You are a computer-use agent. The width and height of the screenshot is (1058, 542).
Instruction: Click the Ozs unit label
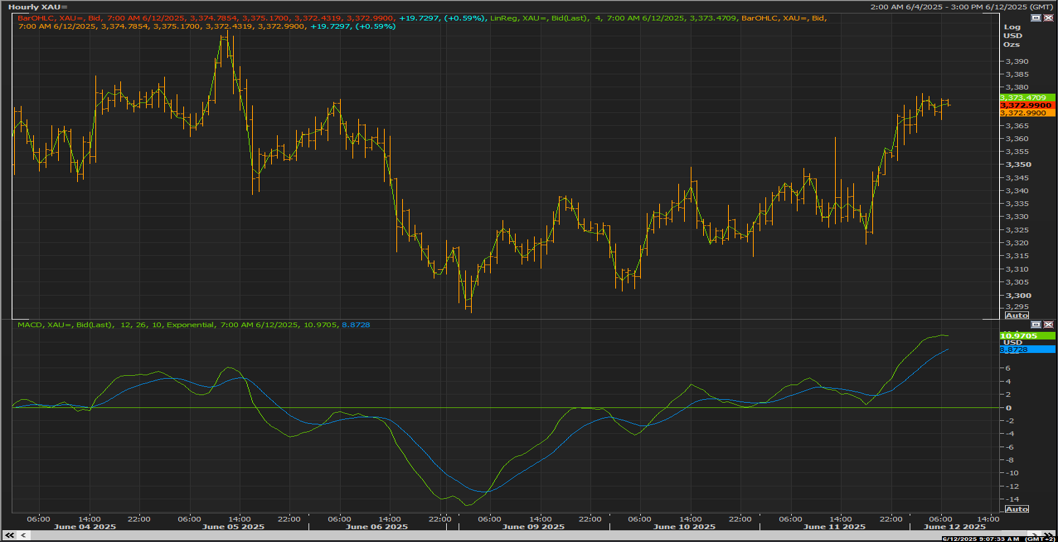click(1011, 44)
